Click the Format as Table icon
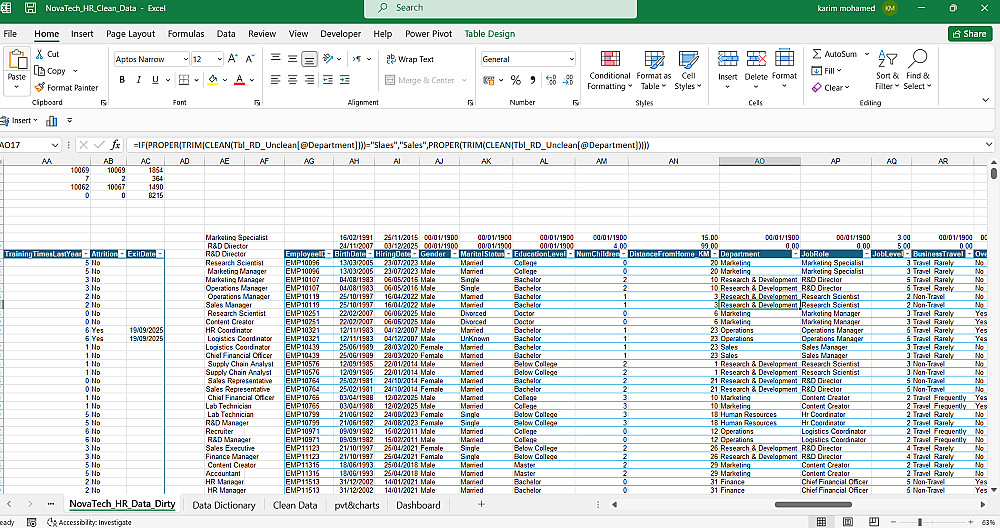This screenshot has height=528, width=1000. (654, 68)
